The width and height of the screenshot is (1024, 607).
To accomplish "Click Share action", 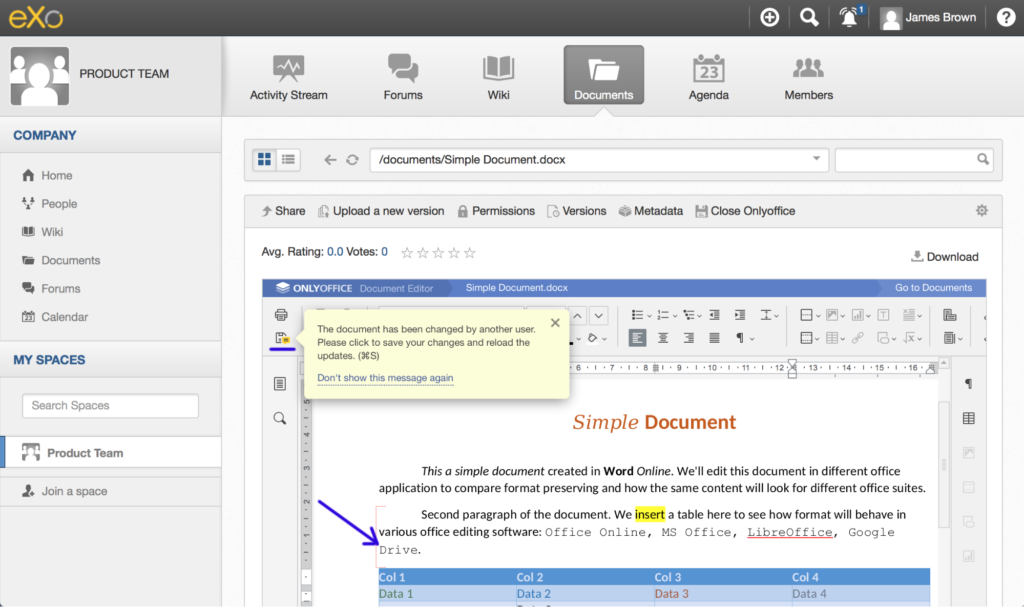I will (x=283, y=211).
